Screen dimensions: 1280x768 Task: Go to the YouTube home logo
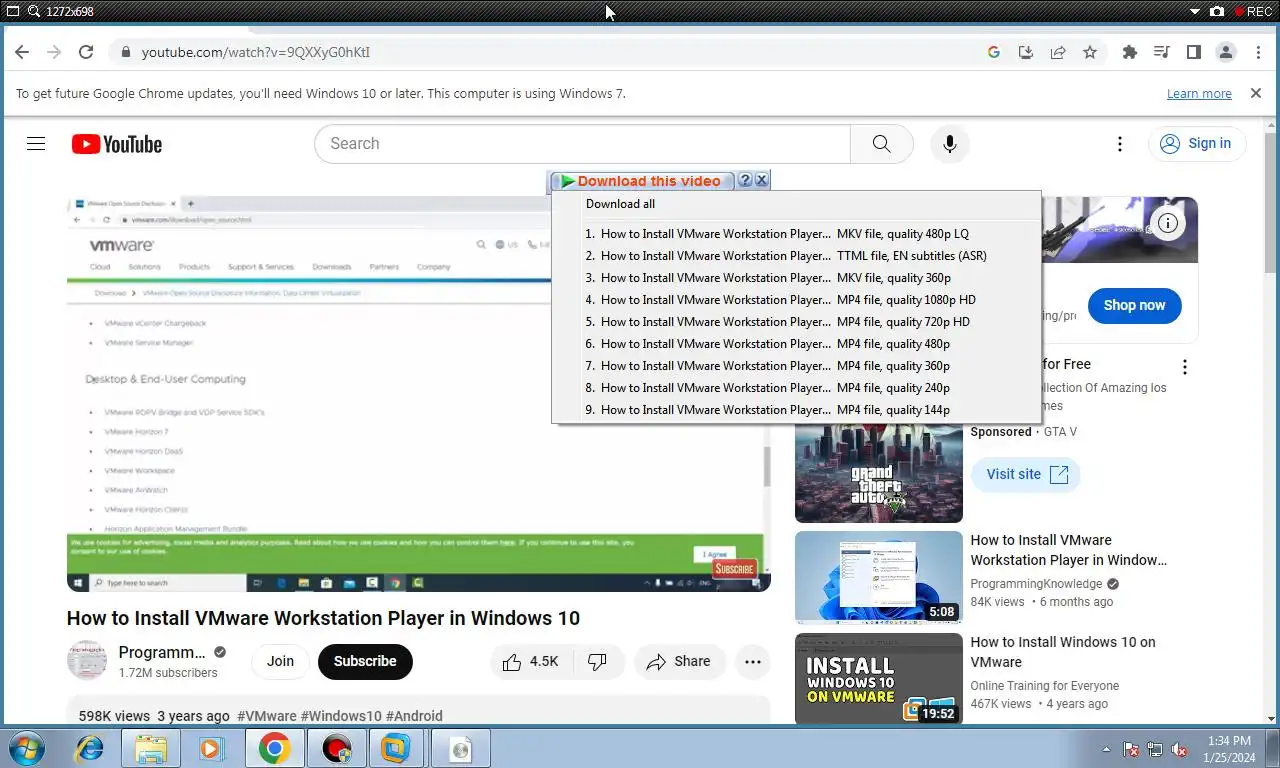pyautogui.click(x=117, y=144)
